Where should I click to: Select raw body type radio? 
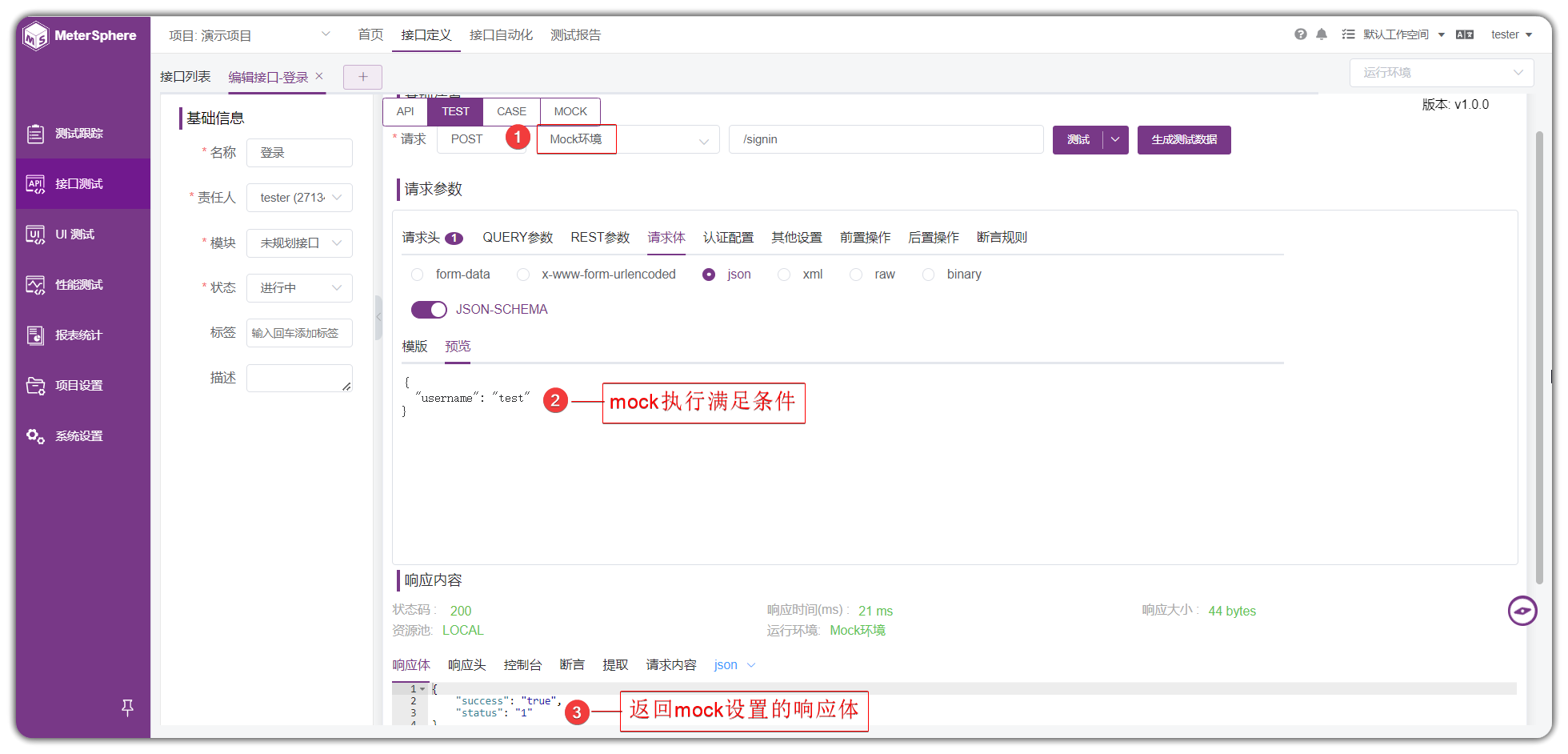pos(856,275)
